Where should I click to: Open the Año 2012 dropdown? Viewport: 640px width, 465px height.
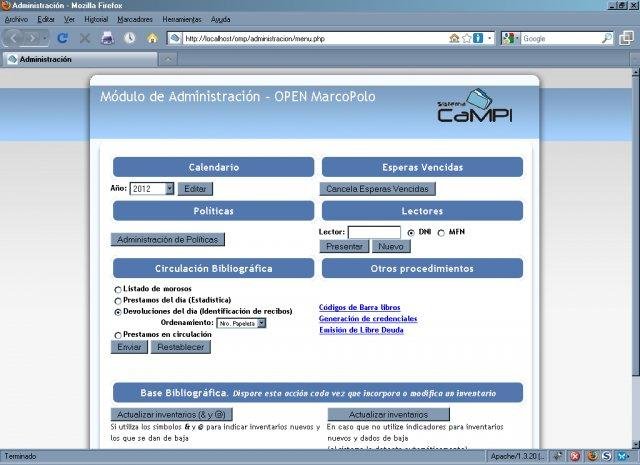(152, 189)
